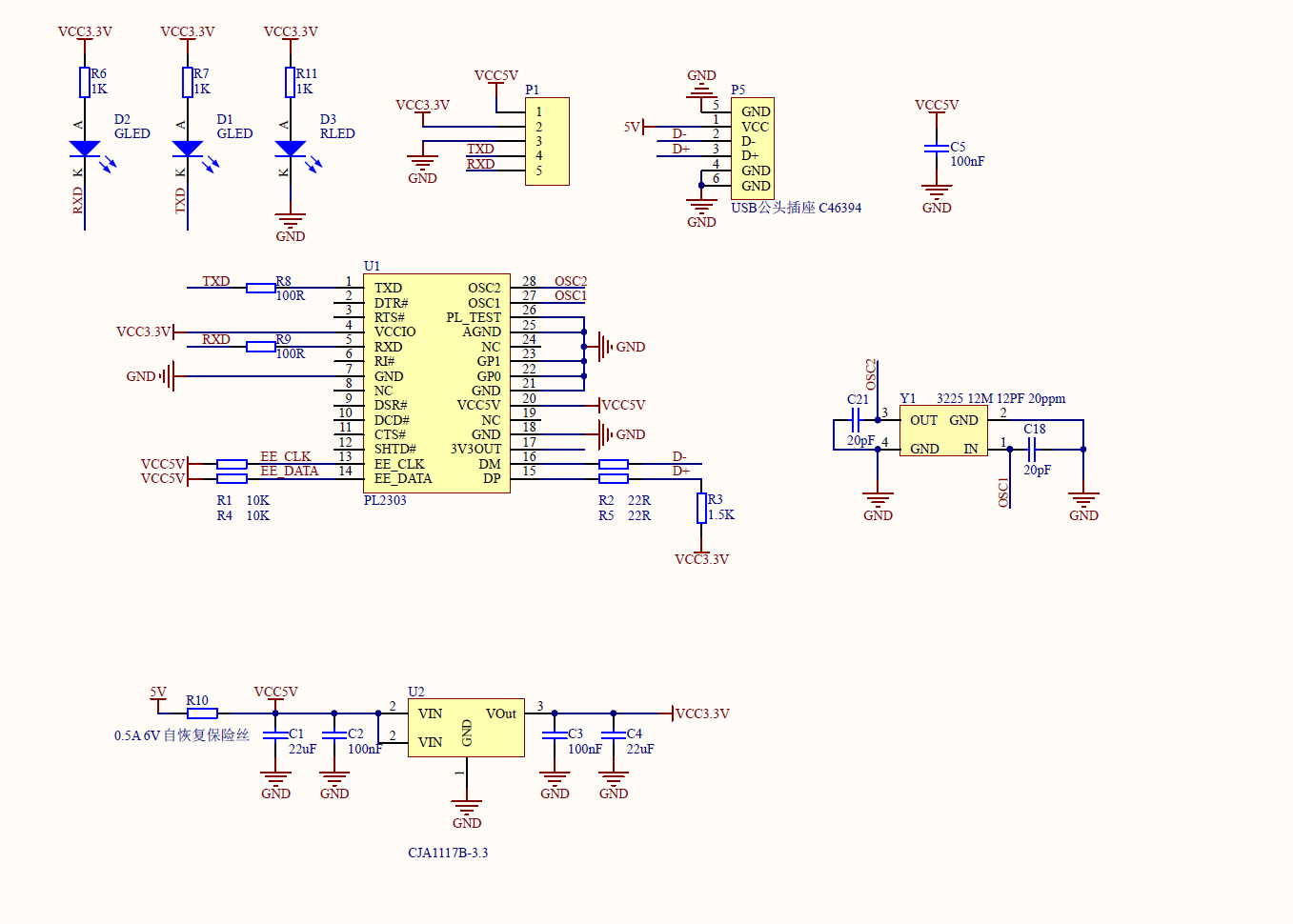1293x924 pixels.
Task: Select the P1 five-pin header body
Action: (x=547, y=141)
